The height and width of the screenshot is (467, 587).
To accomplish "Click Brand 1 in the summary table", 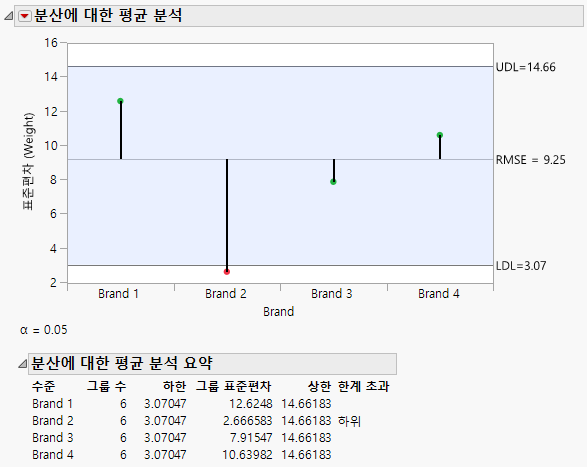I will [52, 404].
